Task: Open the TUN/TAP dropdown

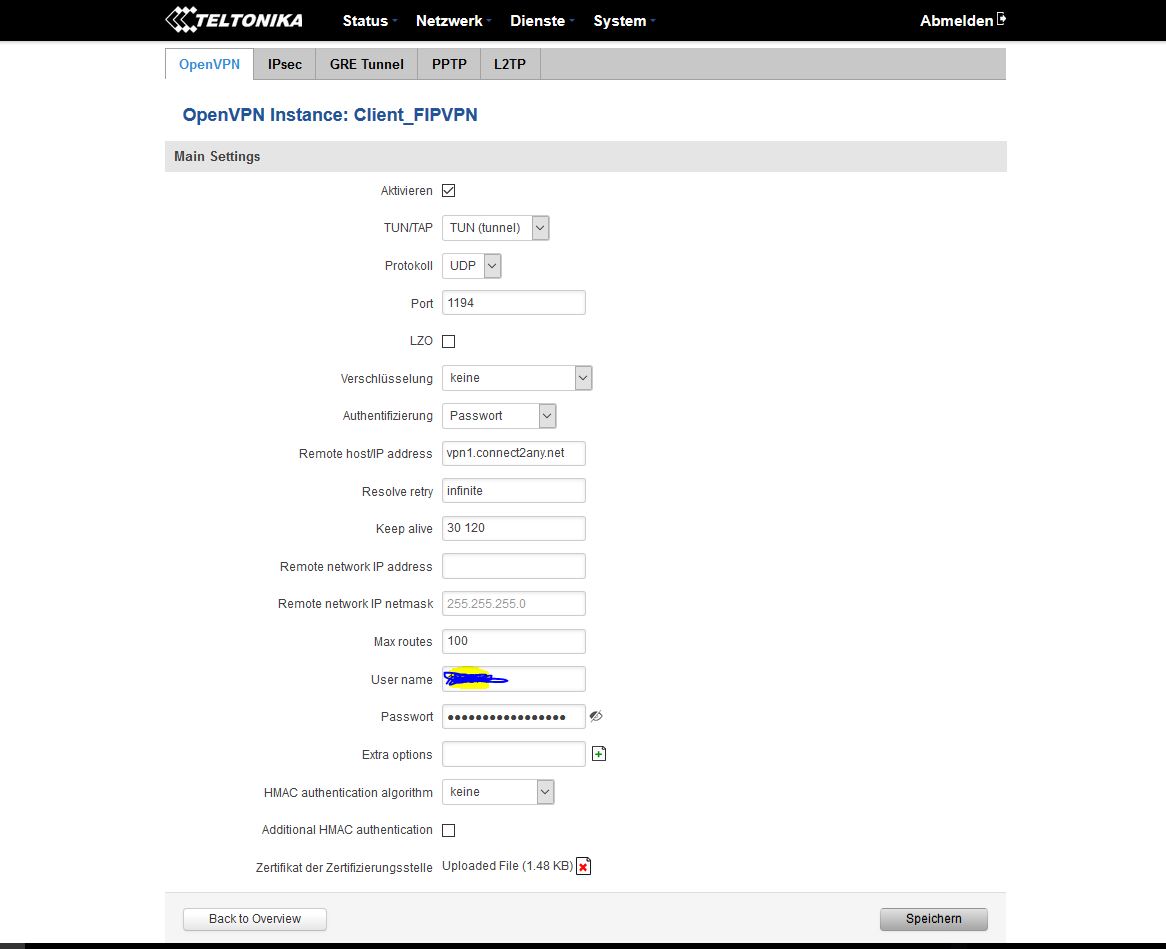Action: click(496, 228)
